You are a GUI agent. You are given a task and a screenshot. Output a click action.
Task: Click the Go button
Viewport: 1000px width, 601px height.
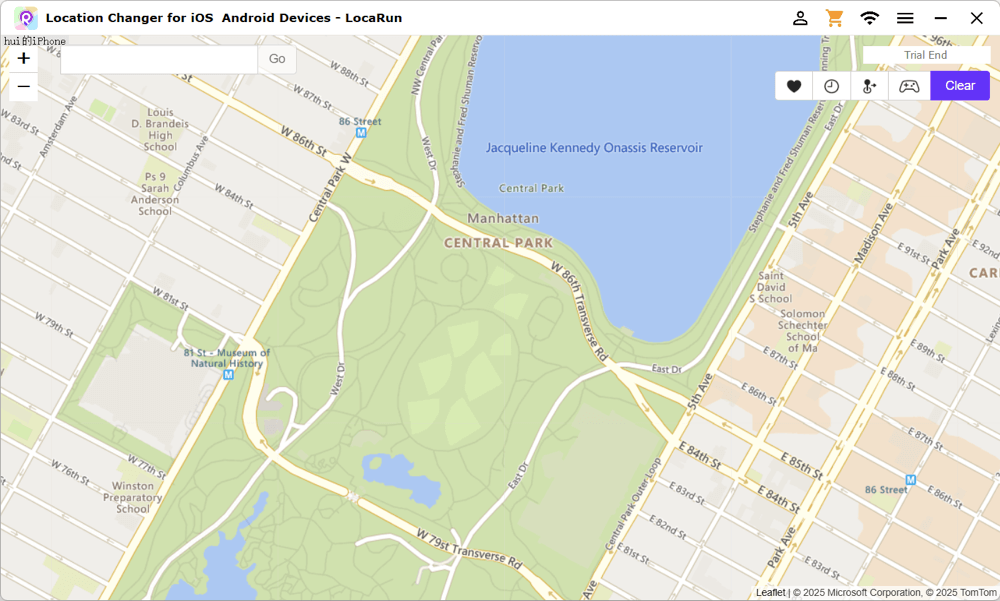277,59
